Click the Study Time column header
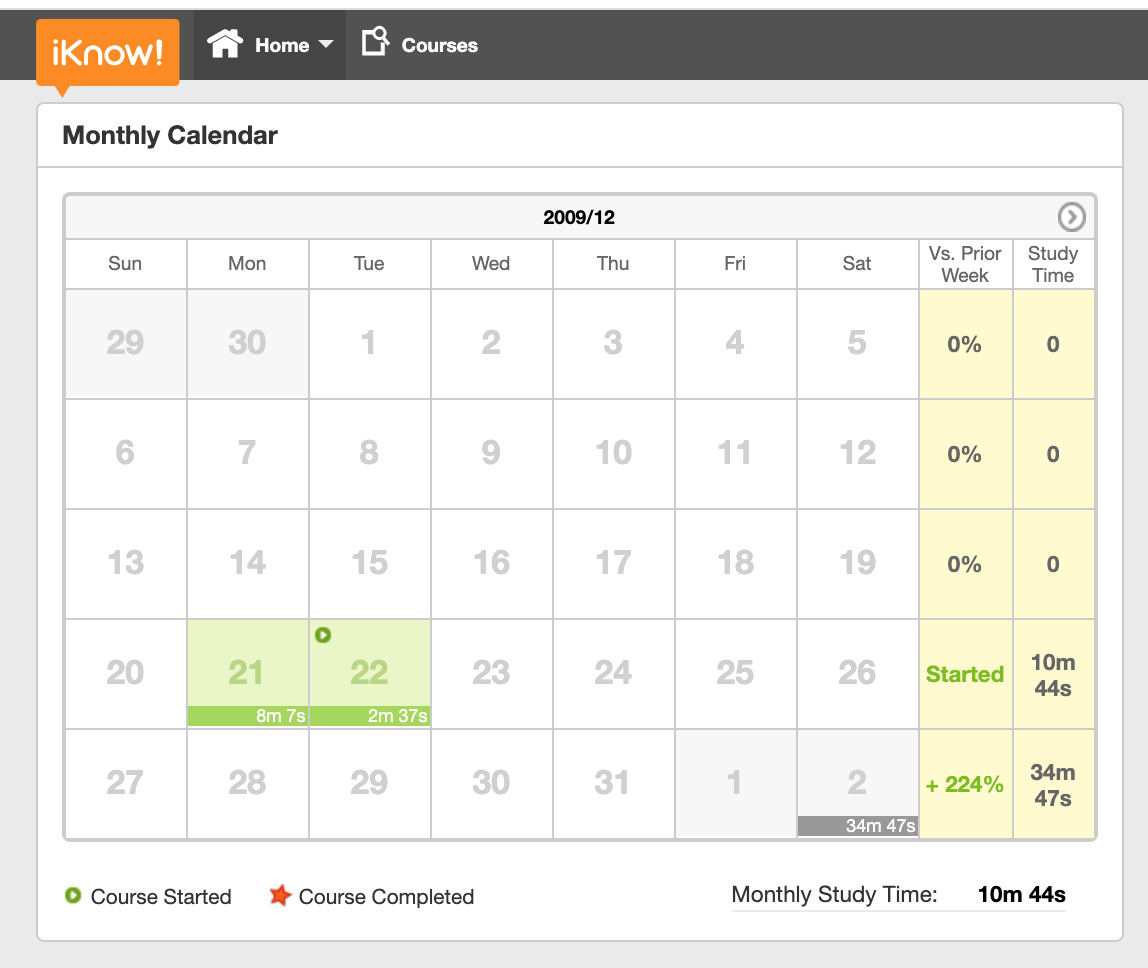Image resolution: width=1148 pixels, height=968 pixels. click(x=1053, y=264)
